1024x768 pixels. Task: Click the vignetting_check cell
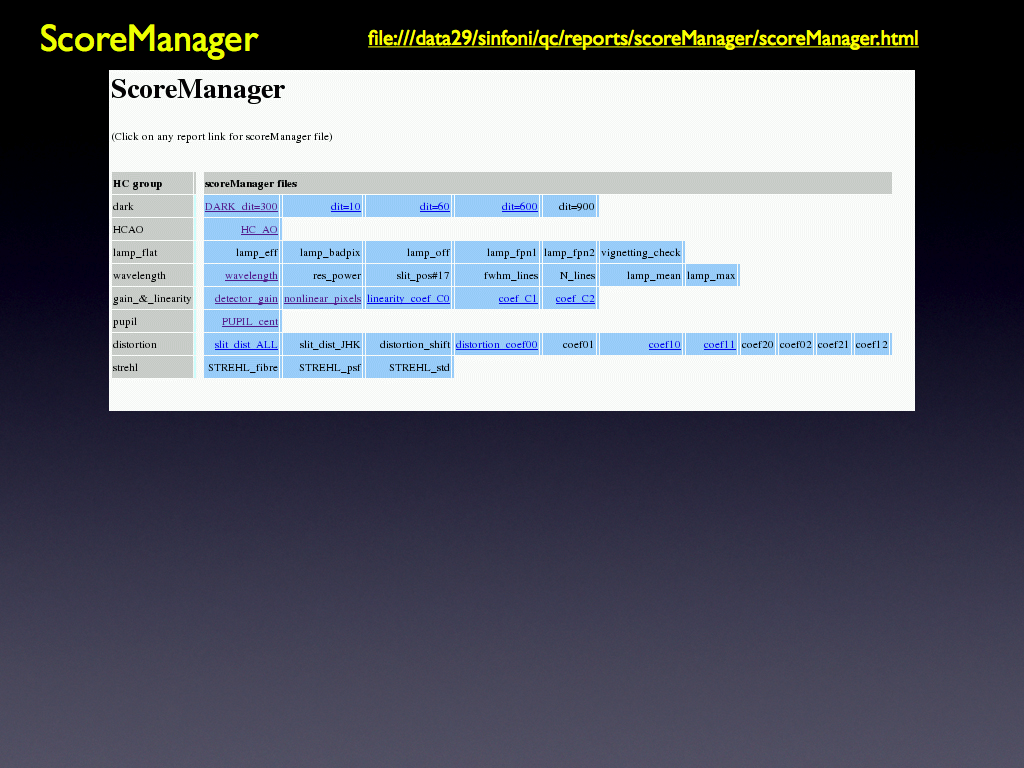pos(640,253)
